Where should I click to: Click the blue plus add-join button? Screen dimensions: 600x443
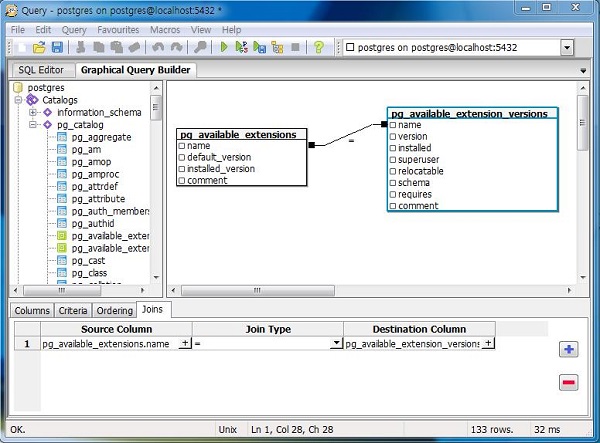[569, 349]
